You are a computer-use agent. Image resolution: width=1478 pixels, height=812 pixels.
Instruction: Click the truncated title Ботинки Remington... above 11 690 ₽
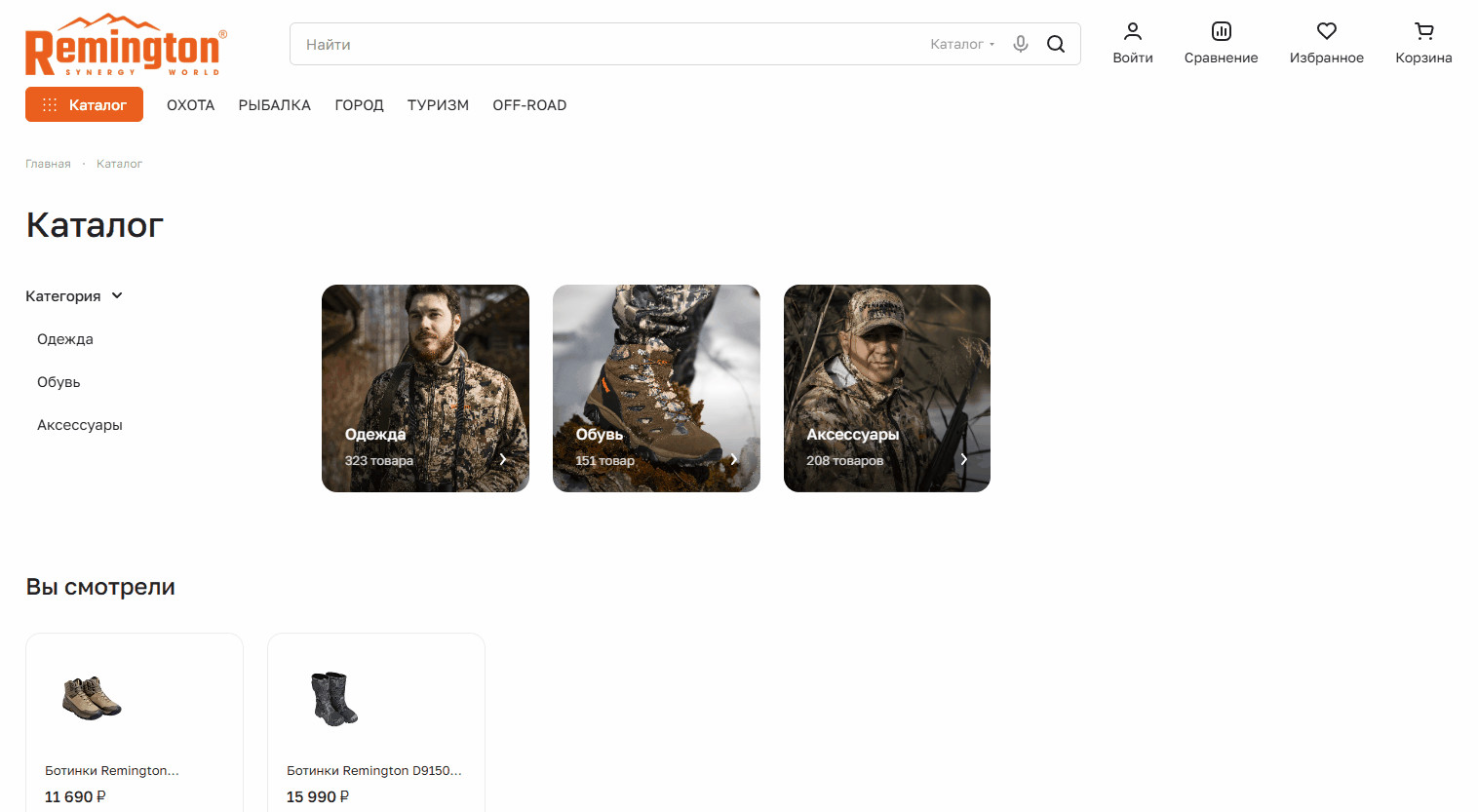pyautogui.click(x=112, y=770)
